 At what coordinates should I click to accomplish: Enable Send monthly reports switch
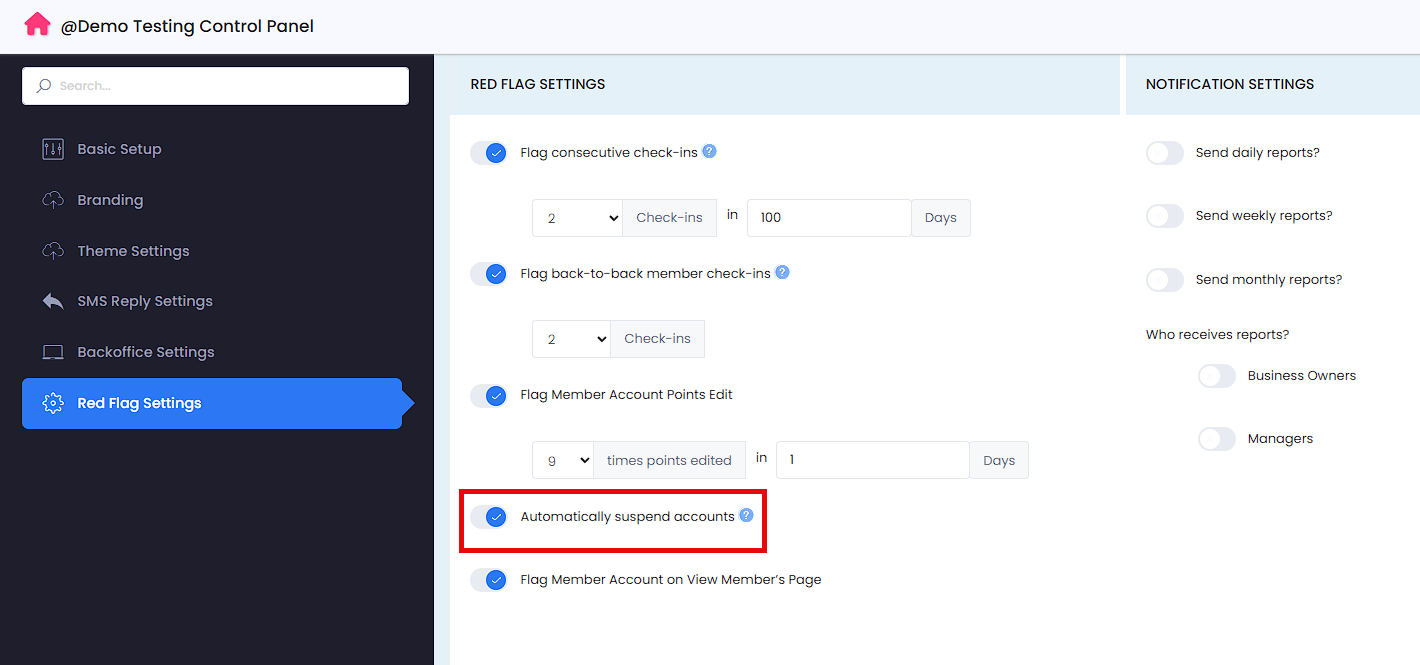coord(1165,280)
